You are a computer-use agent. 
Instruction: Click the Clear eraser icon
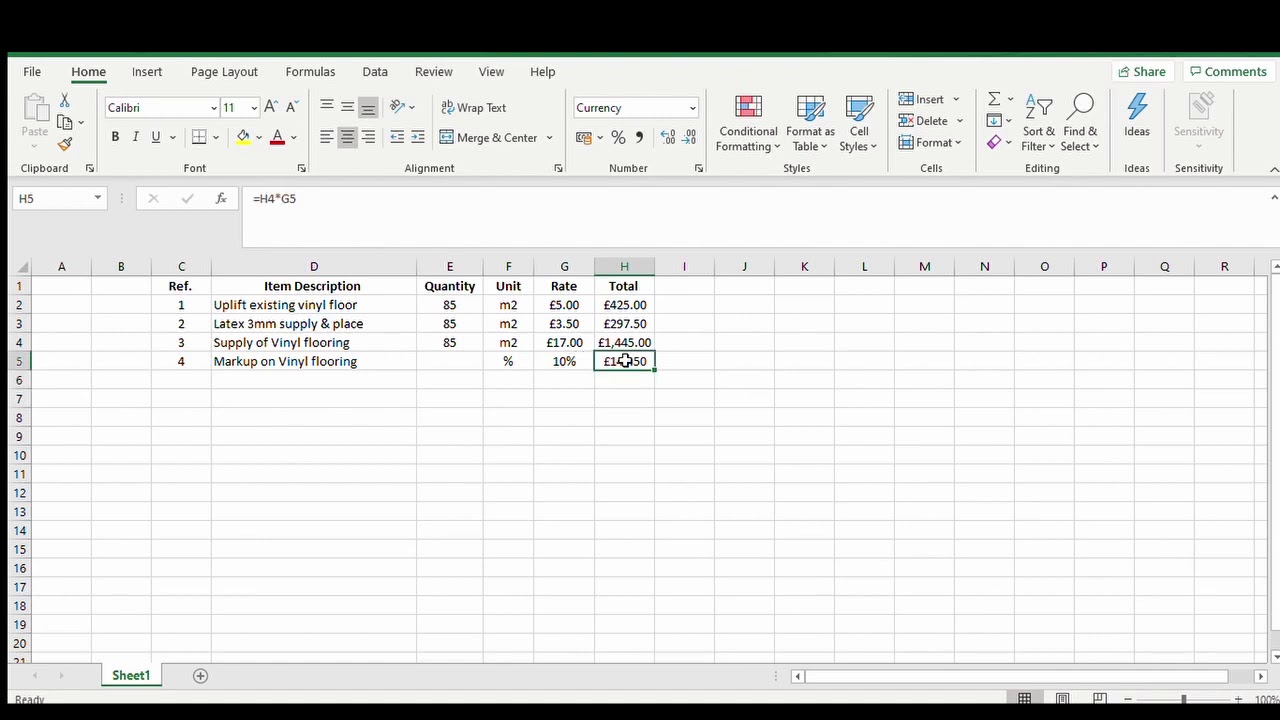tap(994, 142)
